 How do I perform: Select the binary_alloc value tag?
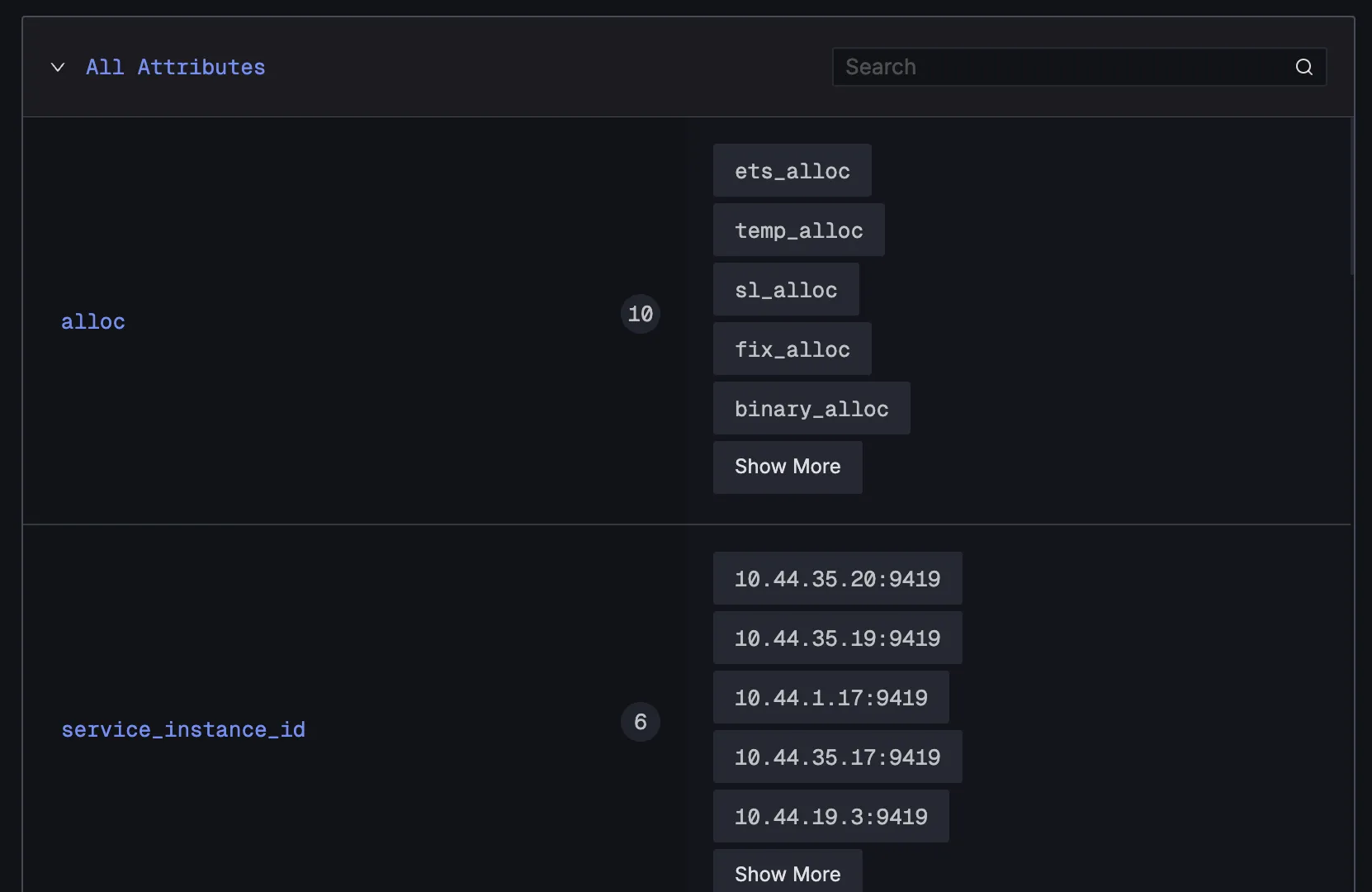click(811, 408)
